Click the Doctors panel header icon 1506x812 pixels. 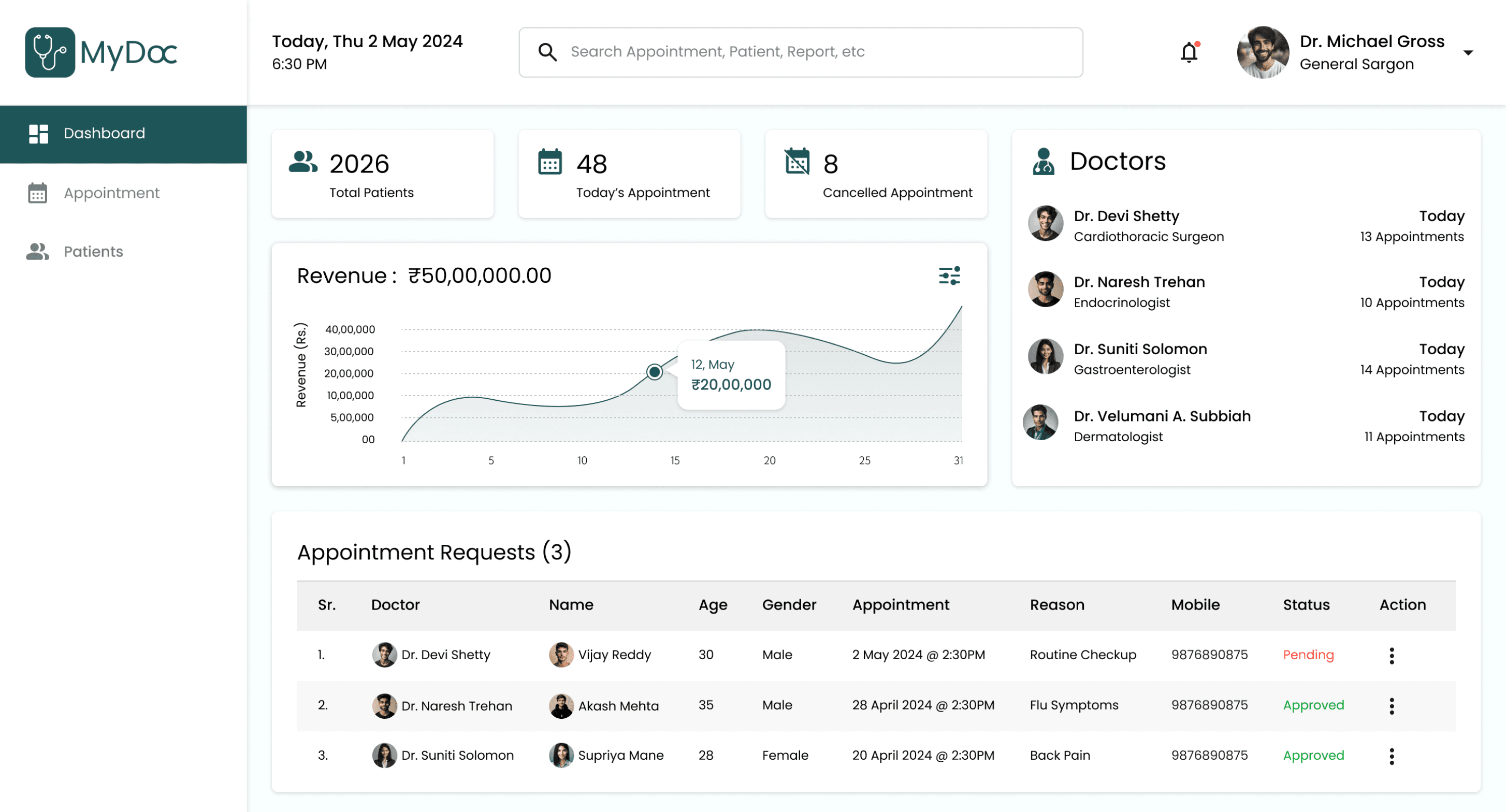pos(1043,162)
